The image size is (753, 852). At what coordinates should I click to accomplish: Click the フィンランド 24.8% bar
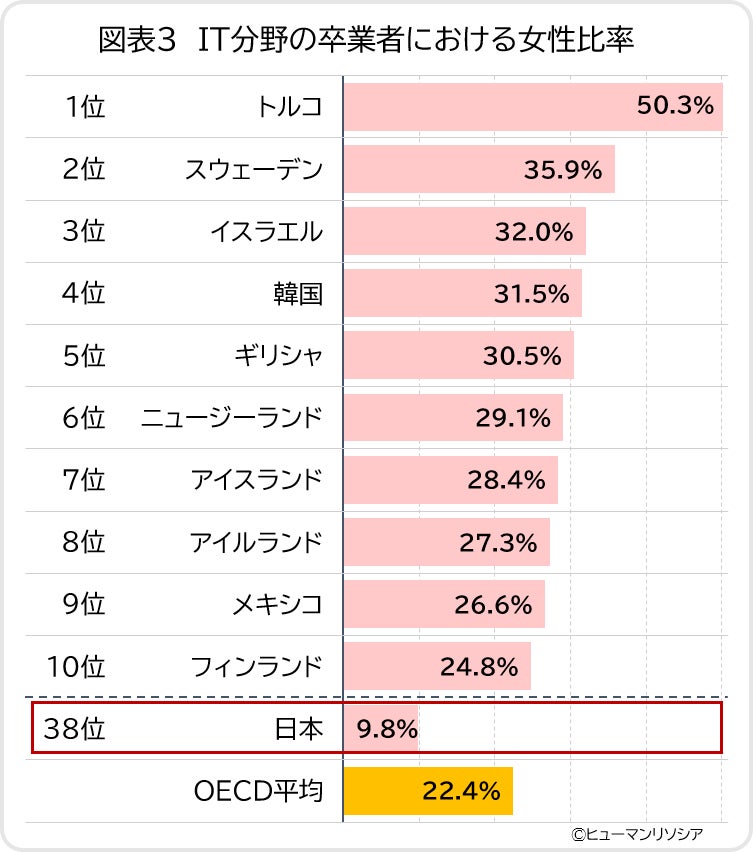pyautogui.click(x=437, y=666)
